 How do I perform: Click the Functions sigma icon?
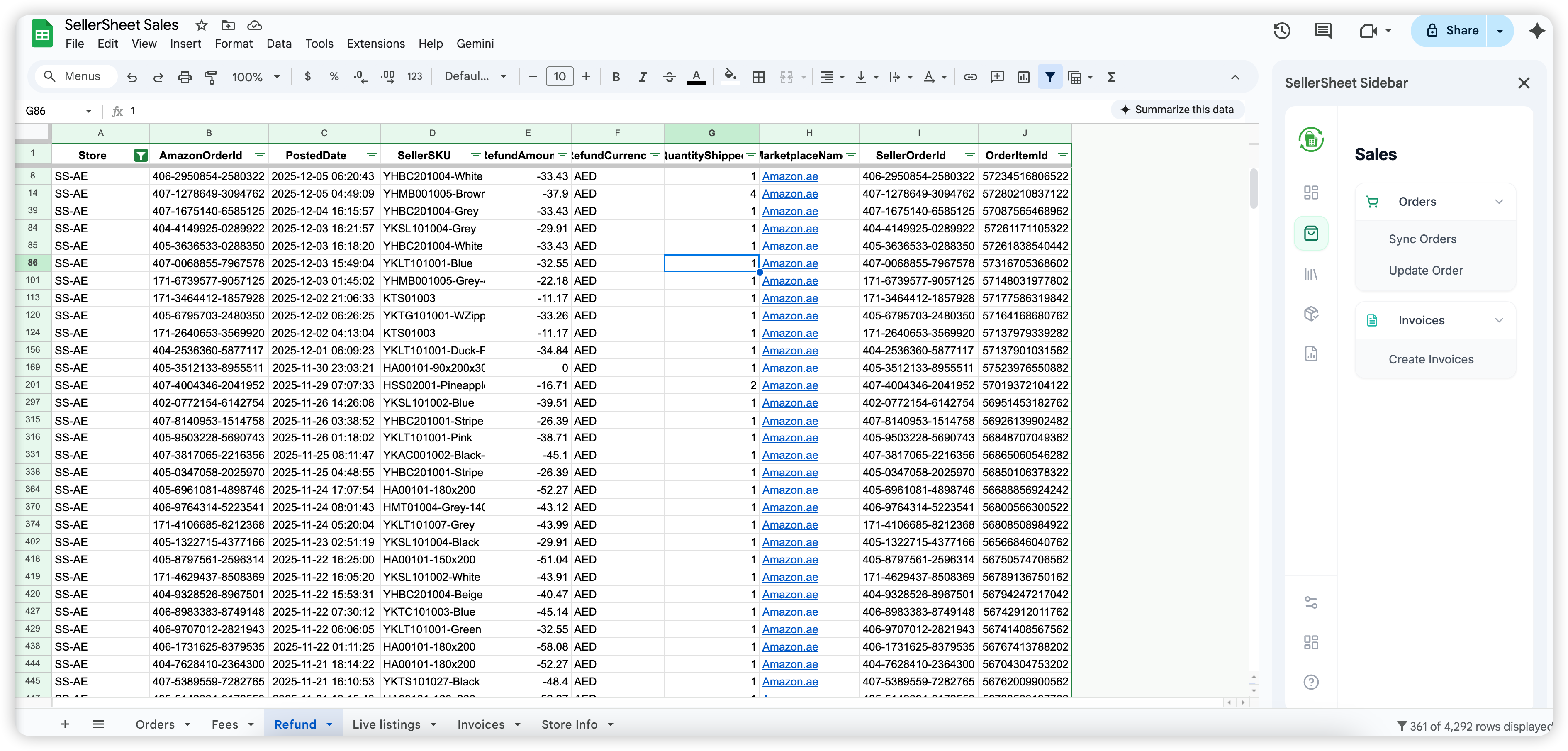click(1111, 77)
